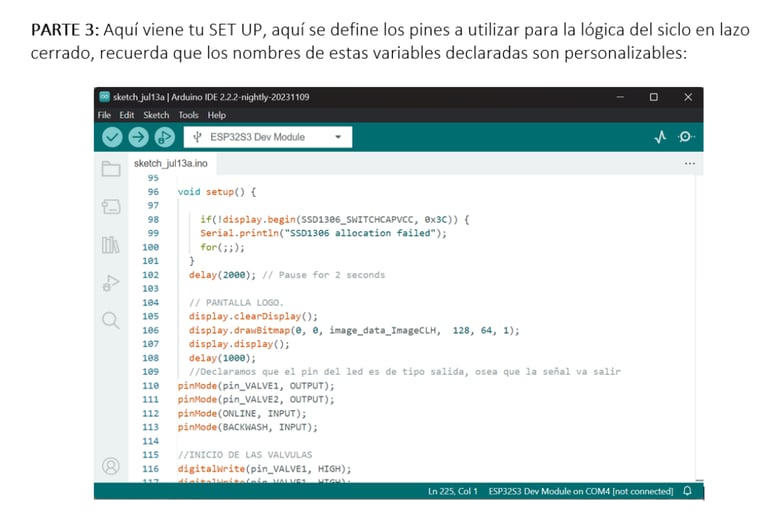Image resolution: width=768 pixels, height=513 pixels.
Task: Click the INICIO DE LAS VALVULAS comment
Action: (245, 455)
